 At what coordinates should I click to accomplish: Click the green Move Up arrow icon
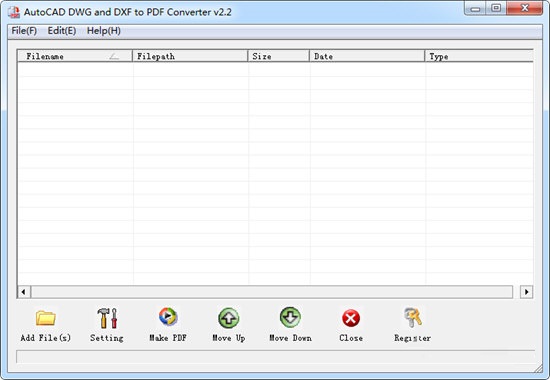click(x=229, y=318)
